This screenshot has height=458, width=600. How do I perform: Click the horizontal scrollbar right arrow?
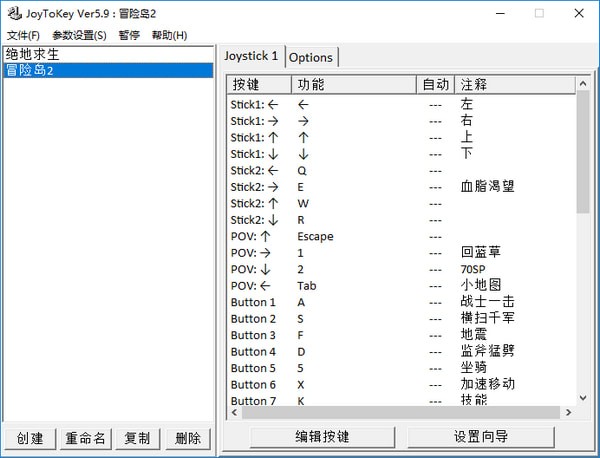(569, 411)
